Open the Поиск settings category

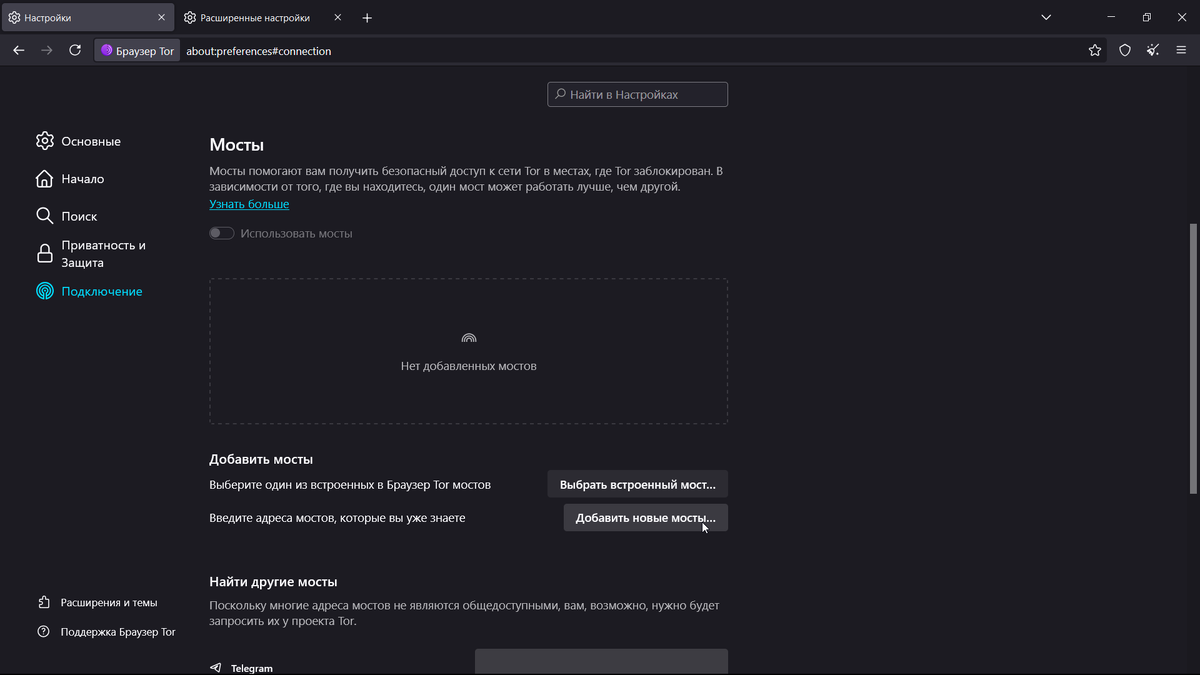66,216
